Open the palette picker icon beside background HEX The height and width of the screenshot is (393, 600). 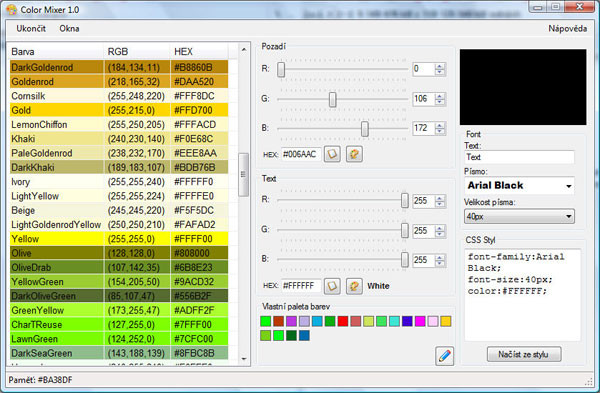pos(354,154)
